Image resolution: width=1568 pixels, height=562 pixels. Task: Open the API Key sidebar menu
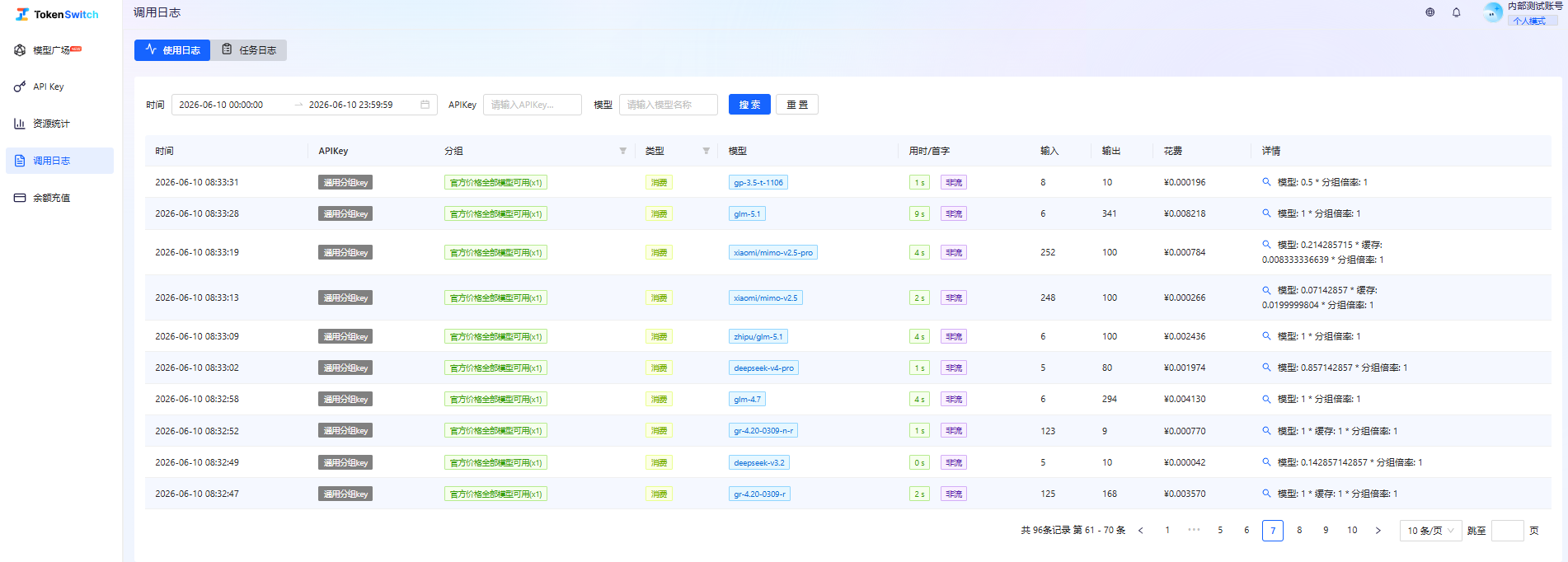[59, 87]
